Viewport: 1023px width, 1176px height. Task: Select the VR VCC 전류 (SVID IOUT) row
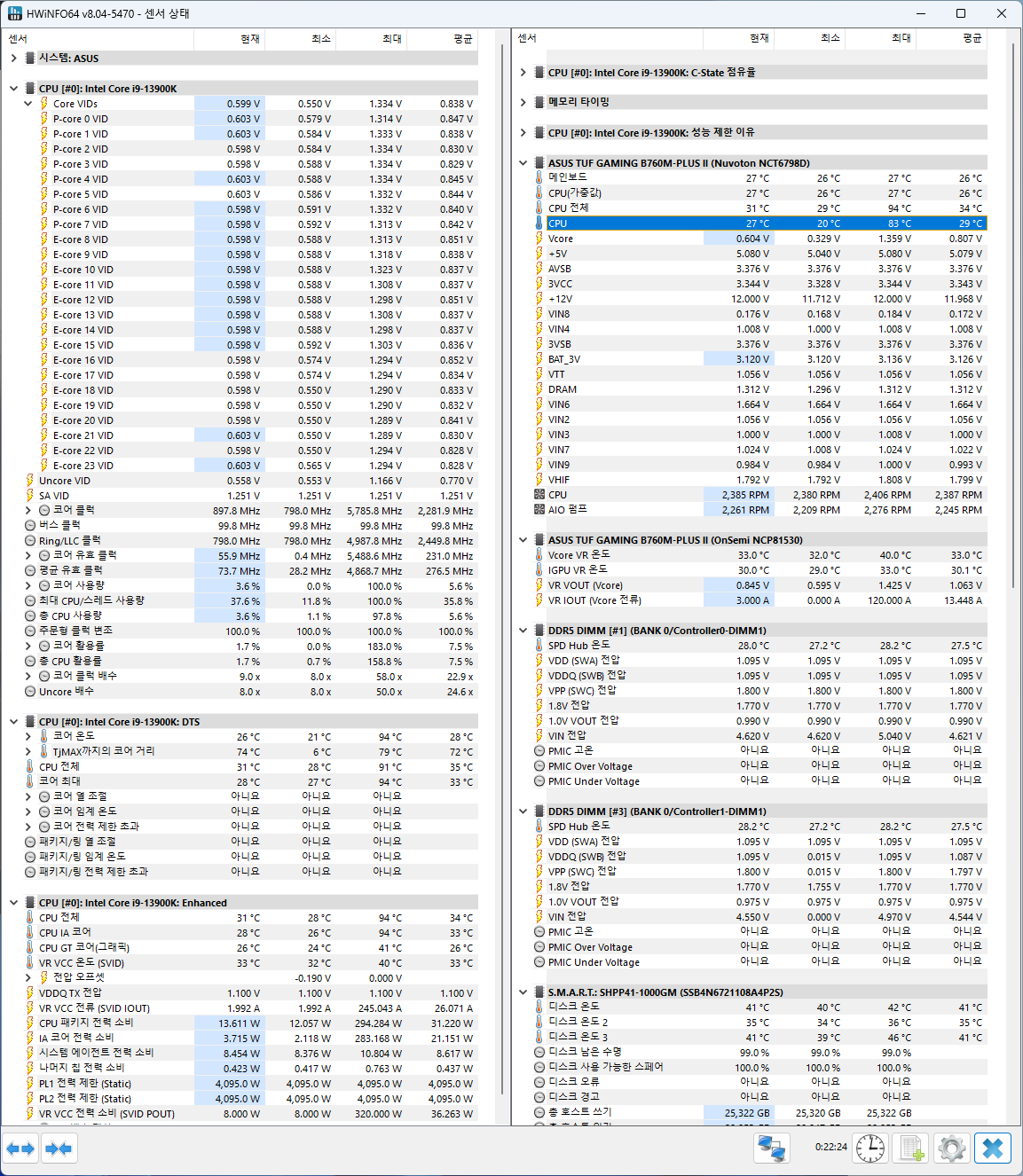(x=253, y=1007)
